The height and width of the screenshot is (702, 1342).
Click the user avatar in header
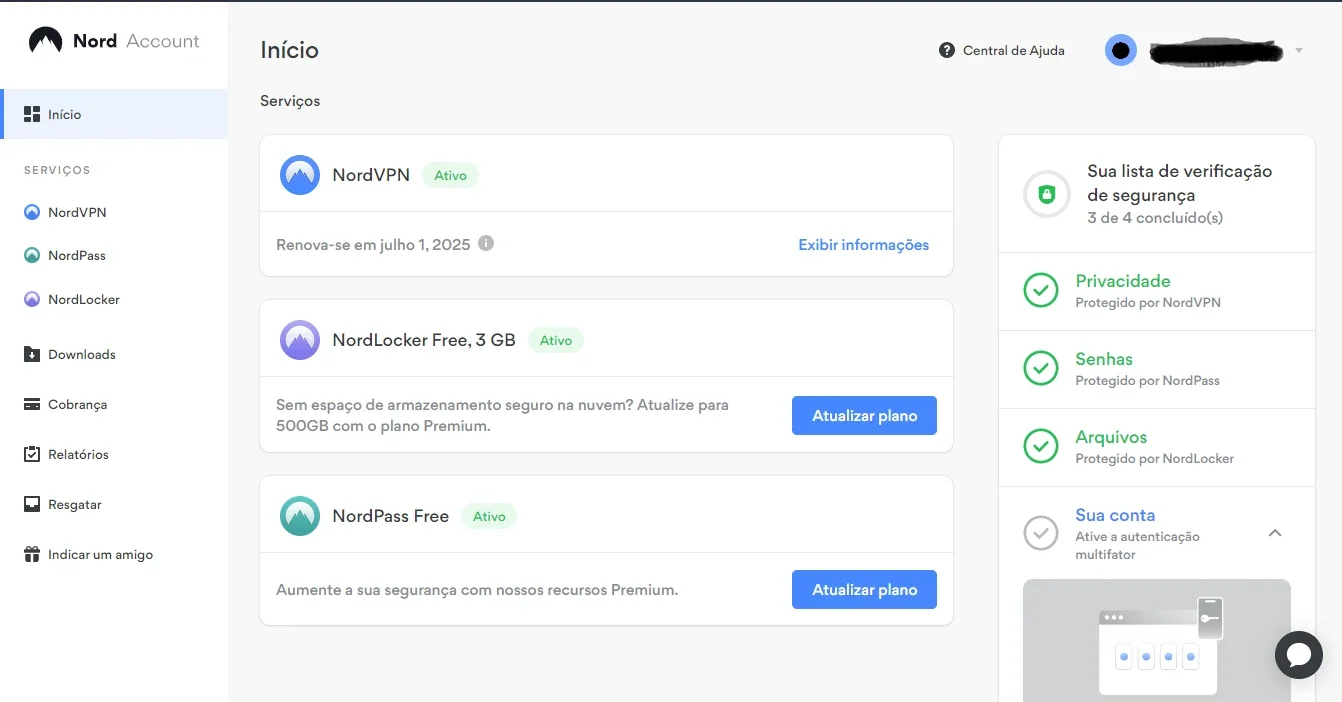pyautogui.click(x=1121, y=50)
